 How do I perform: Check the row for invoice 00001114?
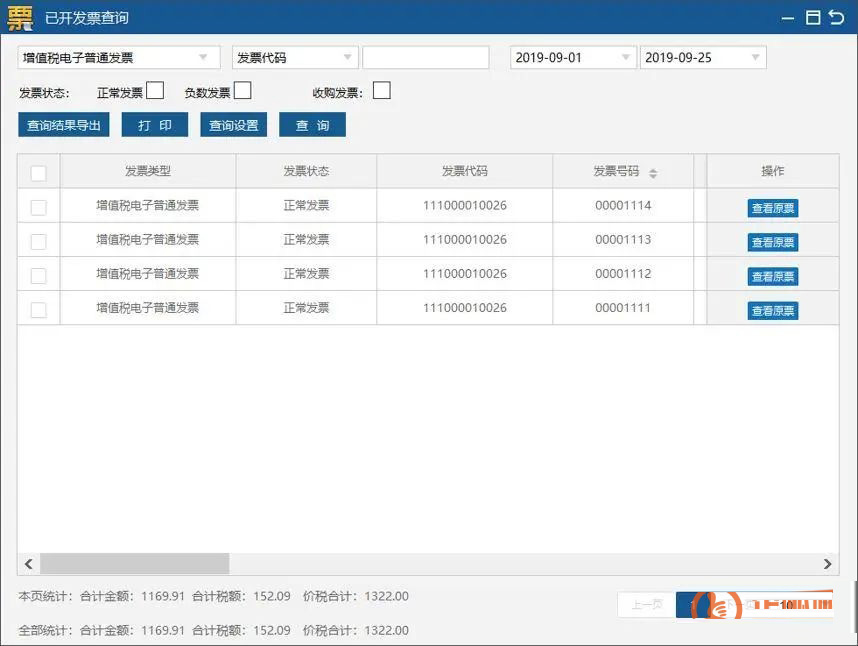pyautogui.click(x=38, y=207)
